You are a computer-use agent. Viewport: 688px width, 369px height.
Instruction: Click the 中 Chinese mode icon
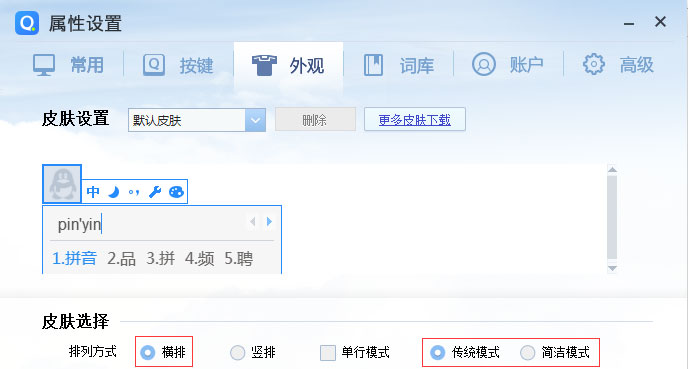point(93,192)
